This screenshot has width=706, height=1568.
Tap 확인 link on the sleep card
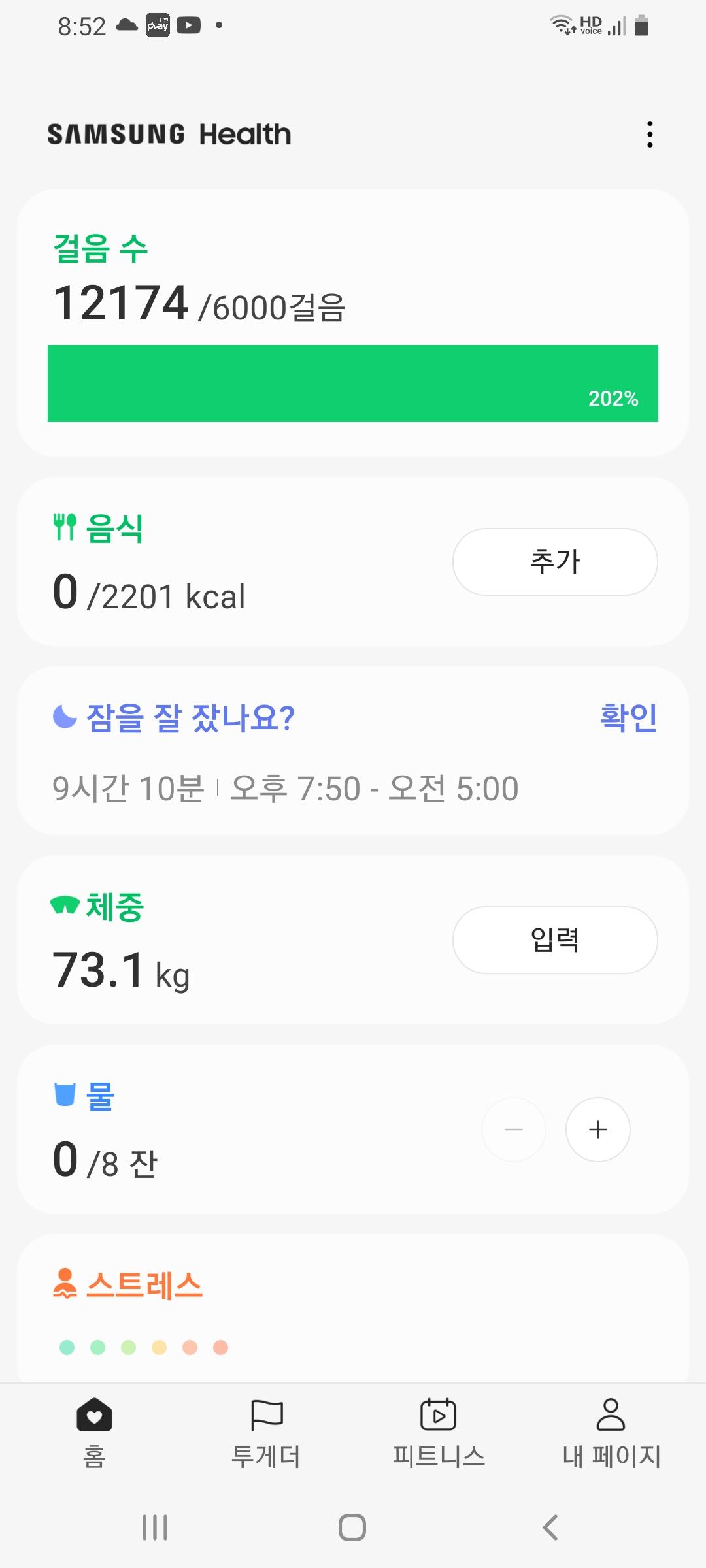(628, 717)
